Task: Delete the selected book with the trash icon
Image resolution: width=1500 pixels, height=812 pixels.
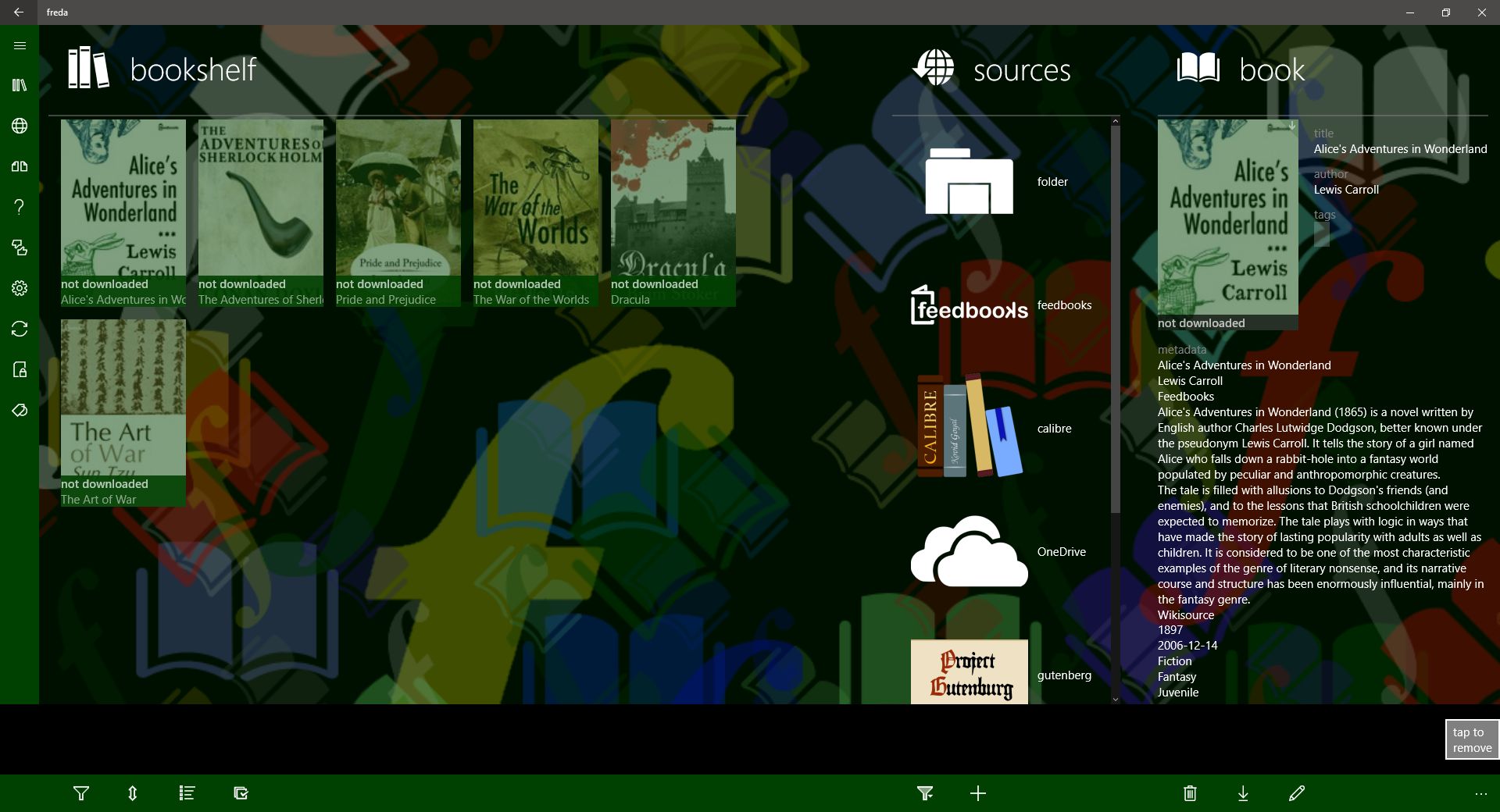Action: (1190, 793)
